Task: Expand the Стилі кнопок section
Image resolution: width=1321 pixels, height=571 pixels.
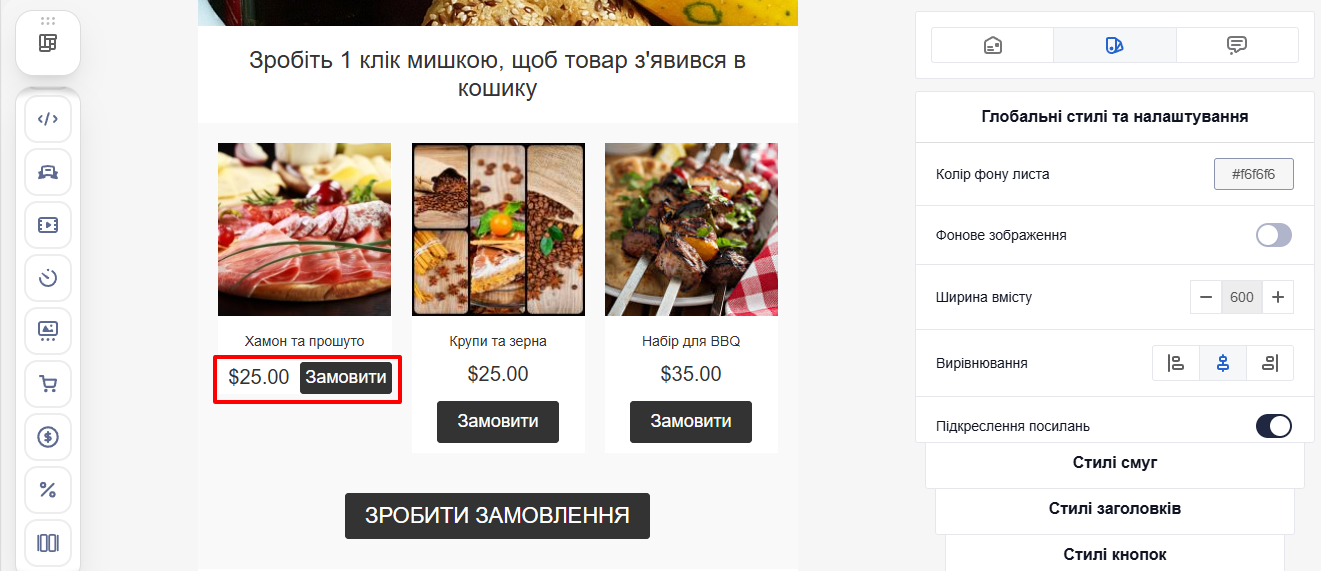Action: 1115,554
